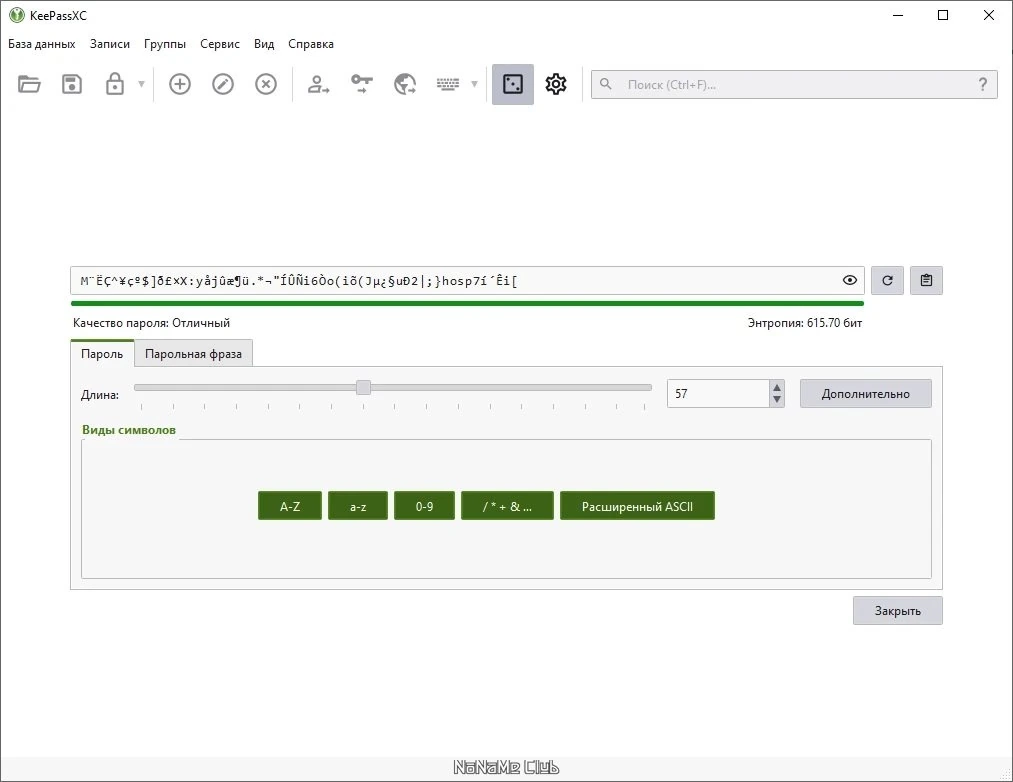
Task: Open Справка menu
Action: click(311, 44)
